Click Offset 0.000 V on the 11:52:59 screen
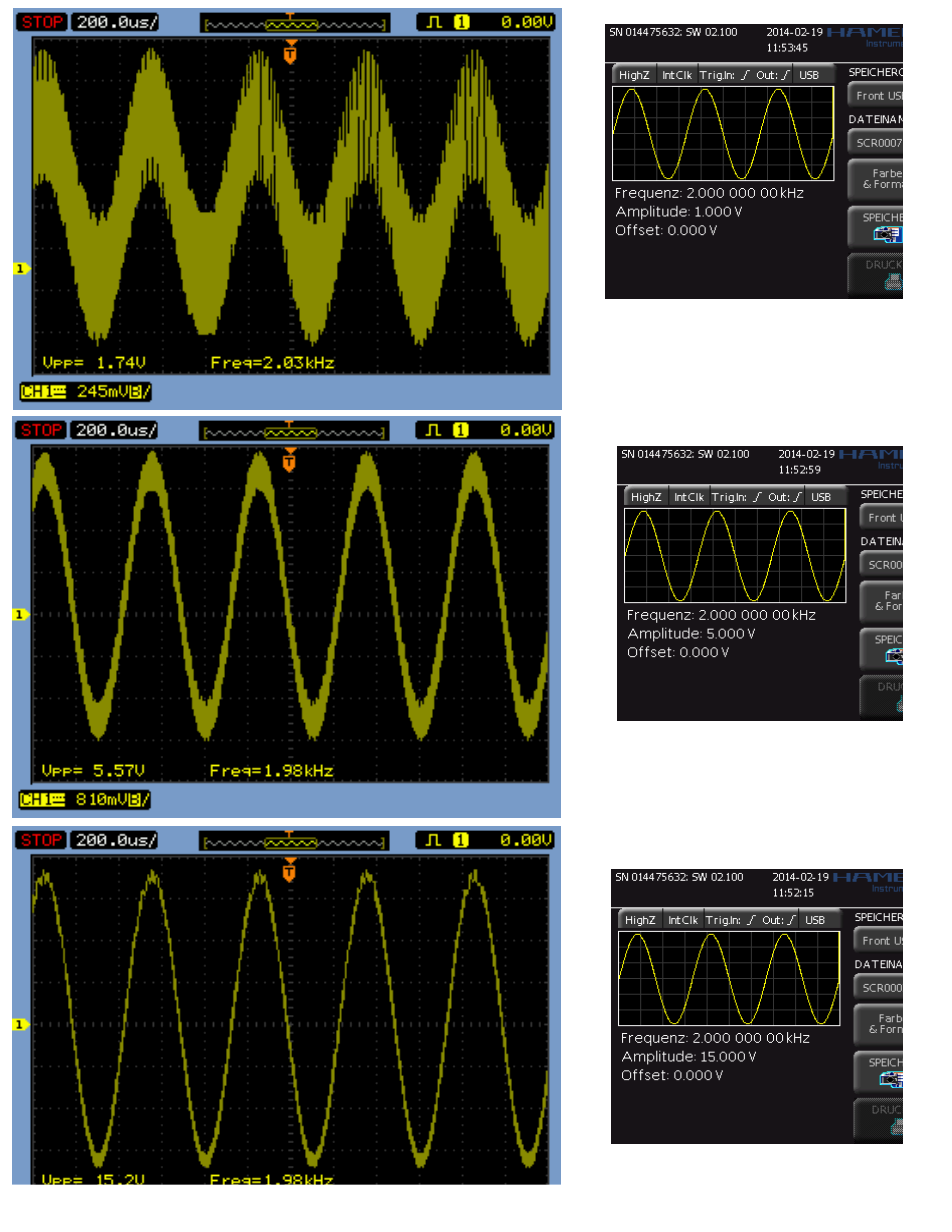The image size is (952, 1232). tap(678, 653)
